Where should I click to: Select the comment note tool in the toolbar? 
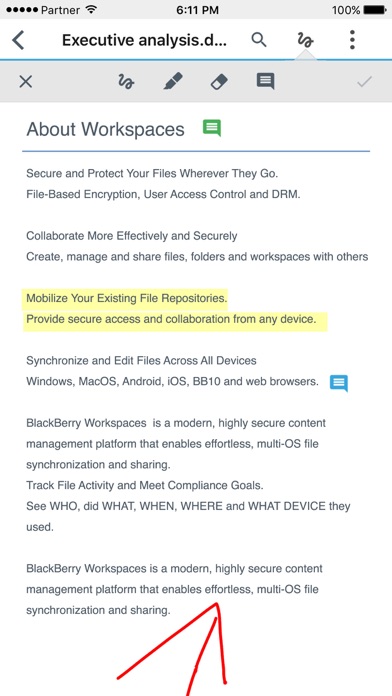[x=265, y=82]
